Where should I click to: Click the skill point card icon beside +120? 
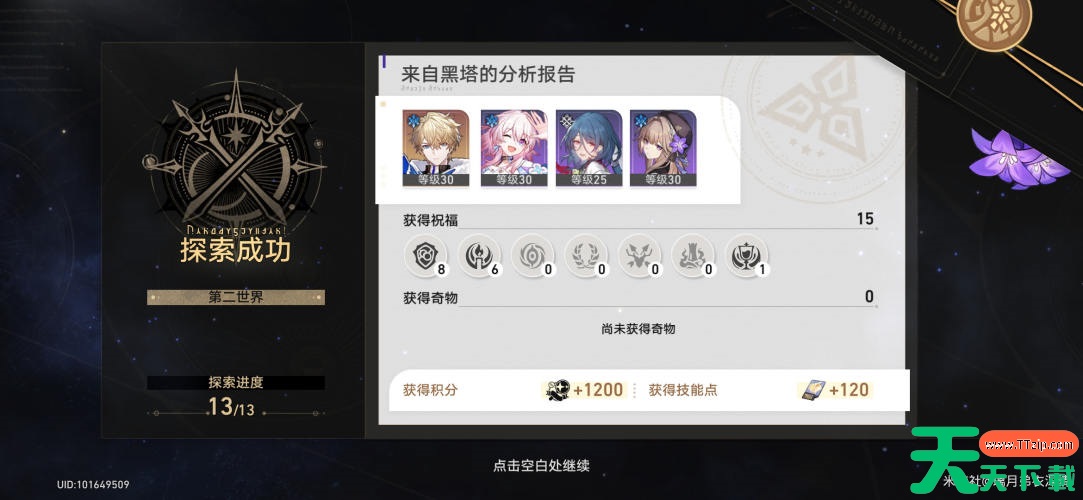click(812, 390)
